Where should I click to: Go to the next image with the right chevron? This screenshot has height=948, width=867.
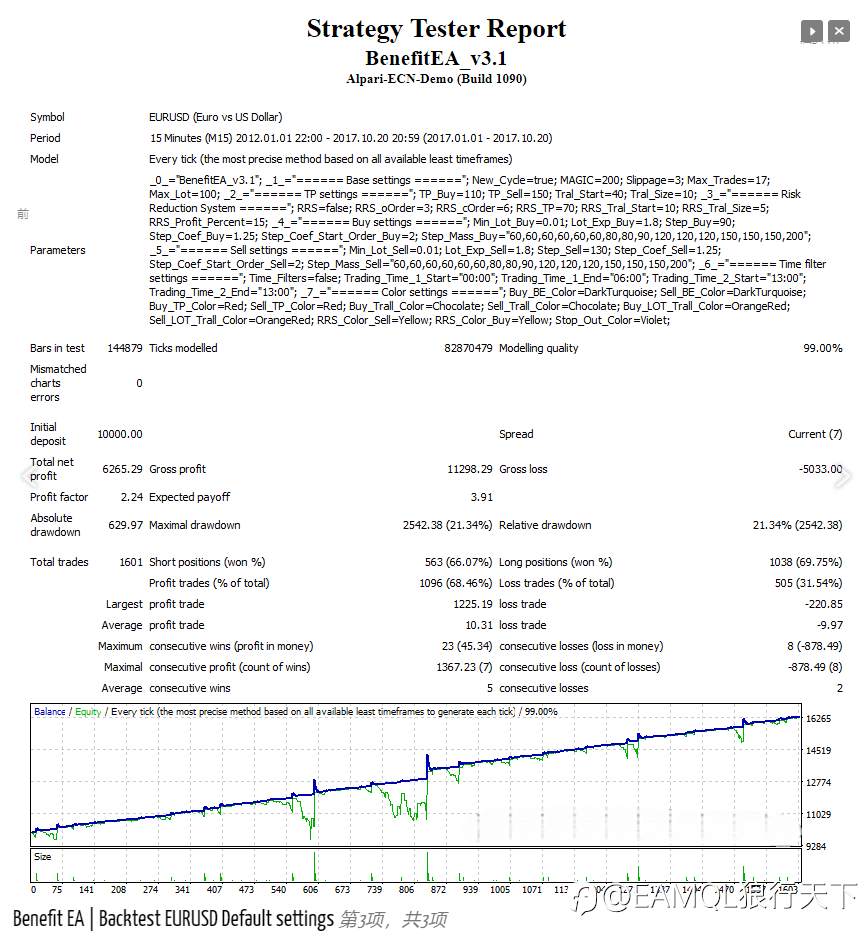(843, 476)
